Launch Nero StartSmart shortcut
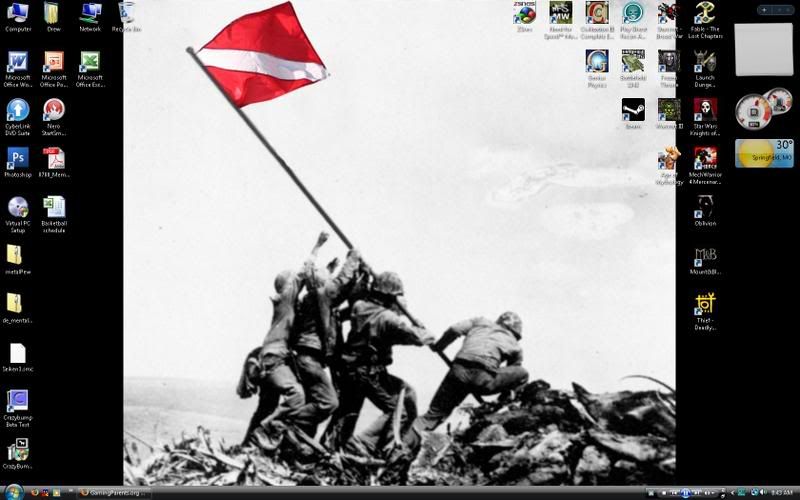800x500 pixels. point(54,110)
